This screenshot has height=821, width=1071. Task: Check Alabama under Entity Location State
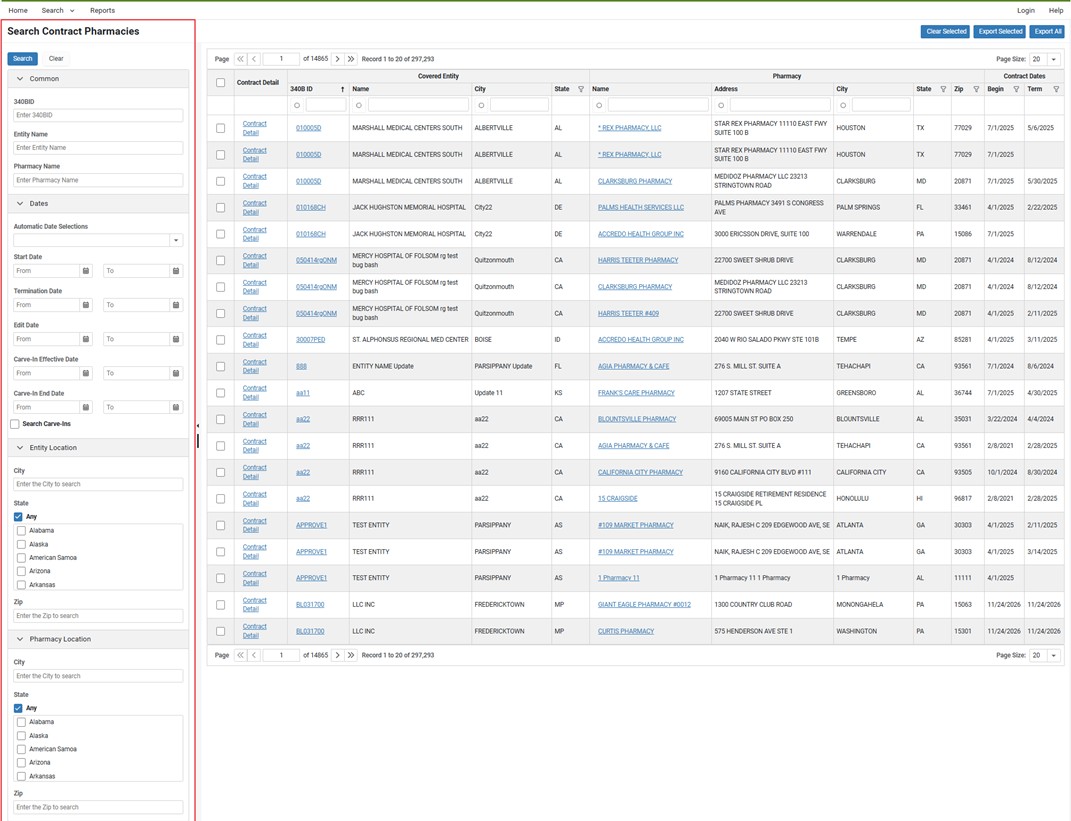tap(22, 531)
